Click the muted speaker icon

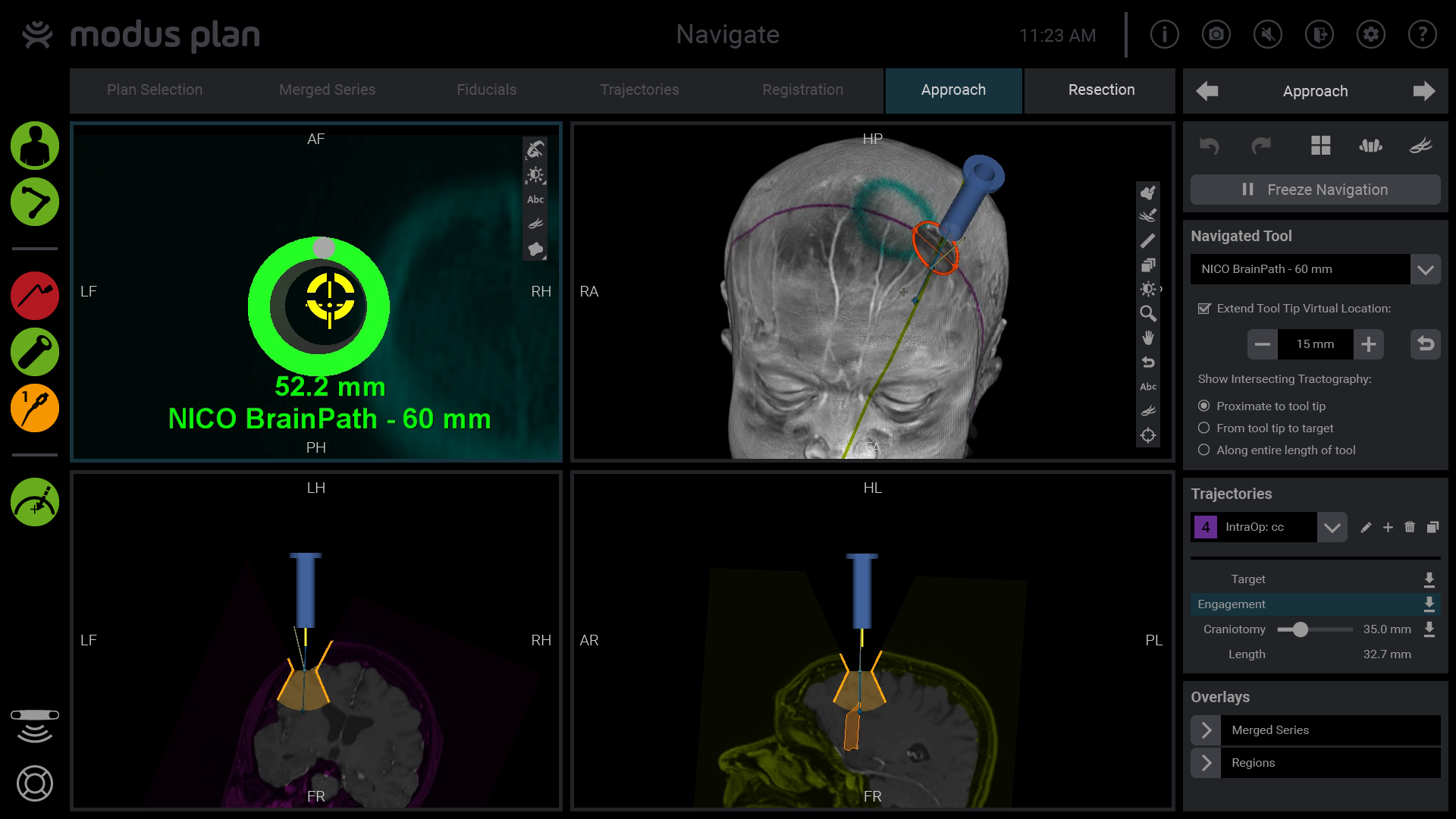click(1267, 35)
